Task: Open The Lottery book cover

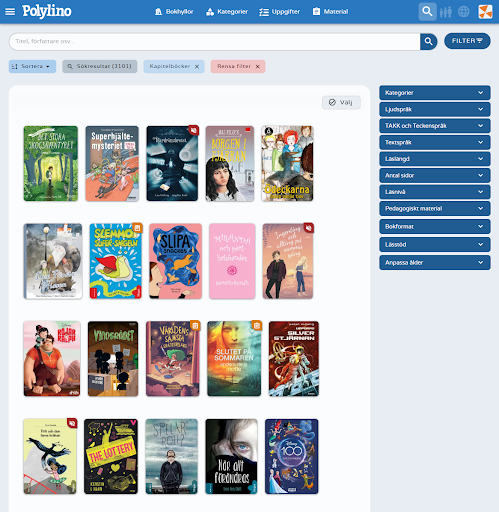Action: pos(111,456)
